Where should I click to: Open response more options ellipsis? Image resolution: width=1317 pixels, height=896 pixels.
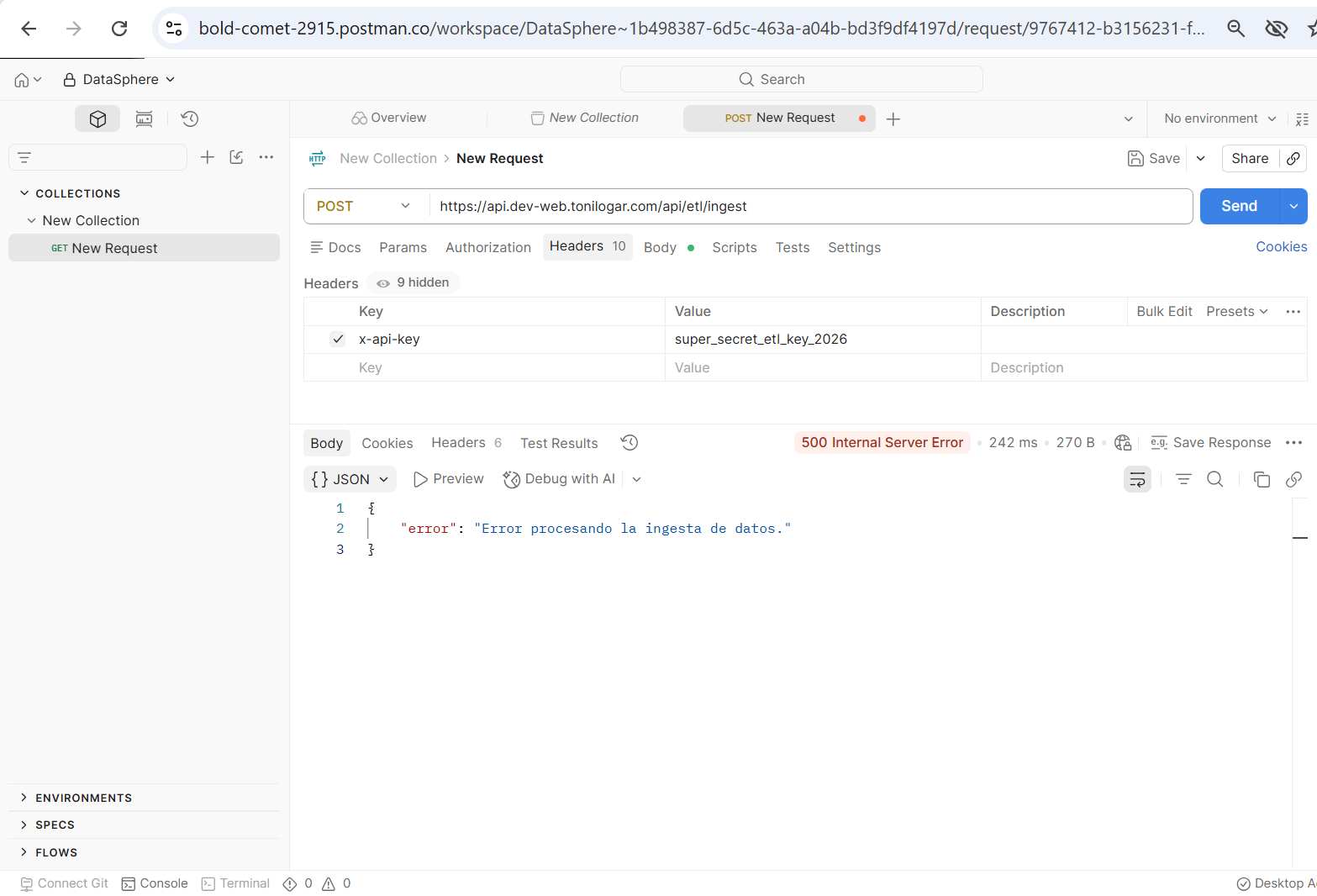pyautogui.click(x=1293, y=443)
